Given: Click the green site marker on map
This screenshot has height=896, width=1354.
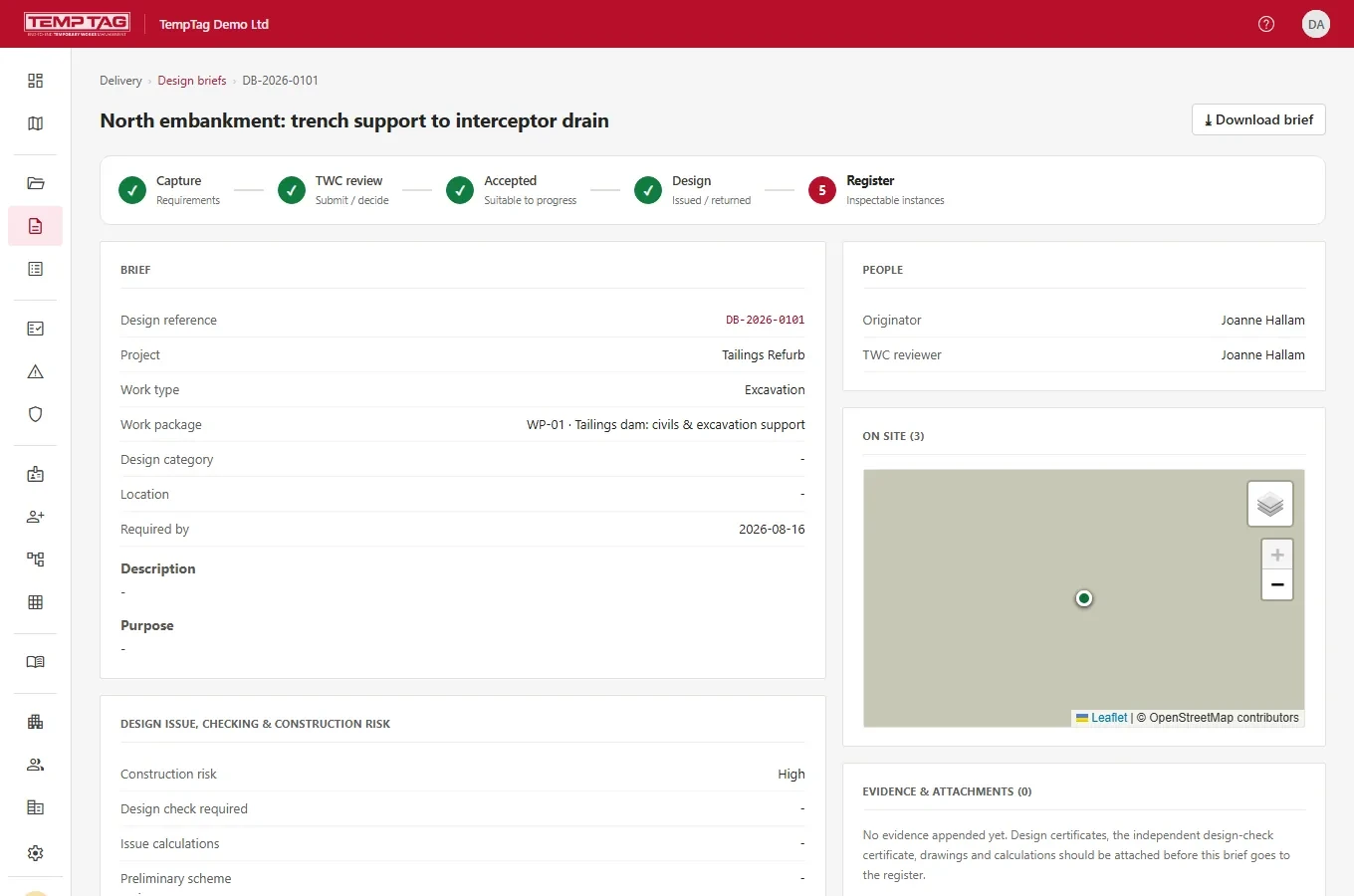Looking at the screenshot, I should (x=1084, y=598).
